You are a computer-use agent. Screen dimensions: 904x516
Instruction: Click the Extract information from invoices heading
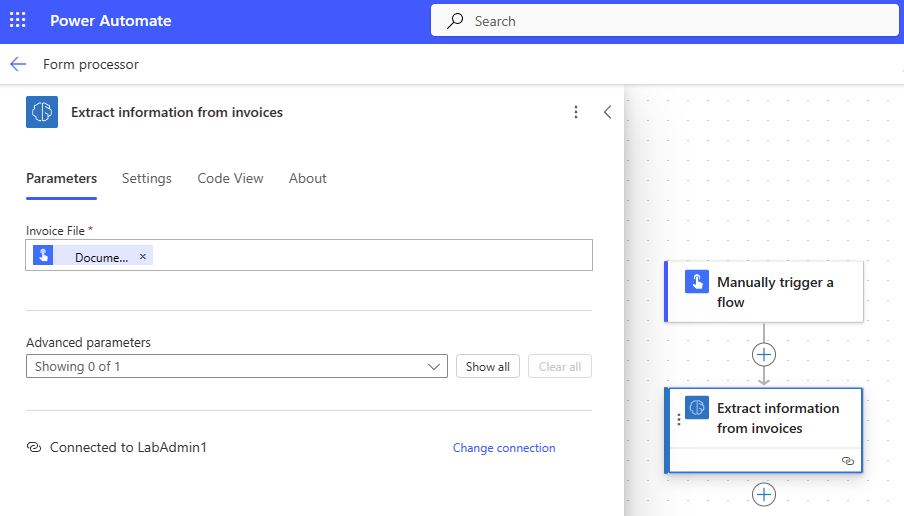pyautogui.click(x=177, y=112)
